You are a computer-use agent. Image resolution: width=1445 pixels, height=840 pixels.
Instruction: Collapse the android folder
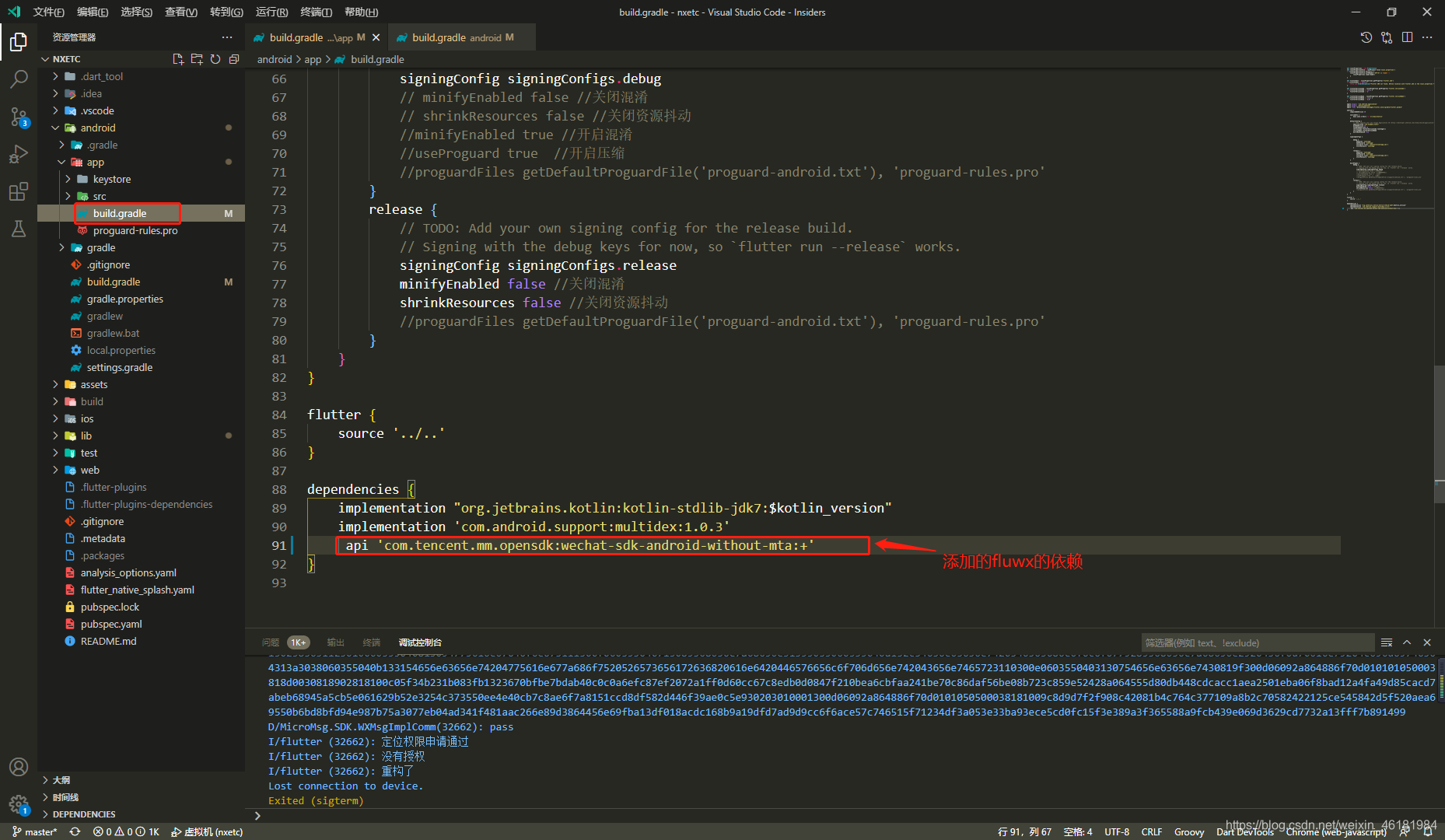[x=56, y=128]
